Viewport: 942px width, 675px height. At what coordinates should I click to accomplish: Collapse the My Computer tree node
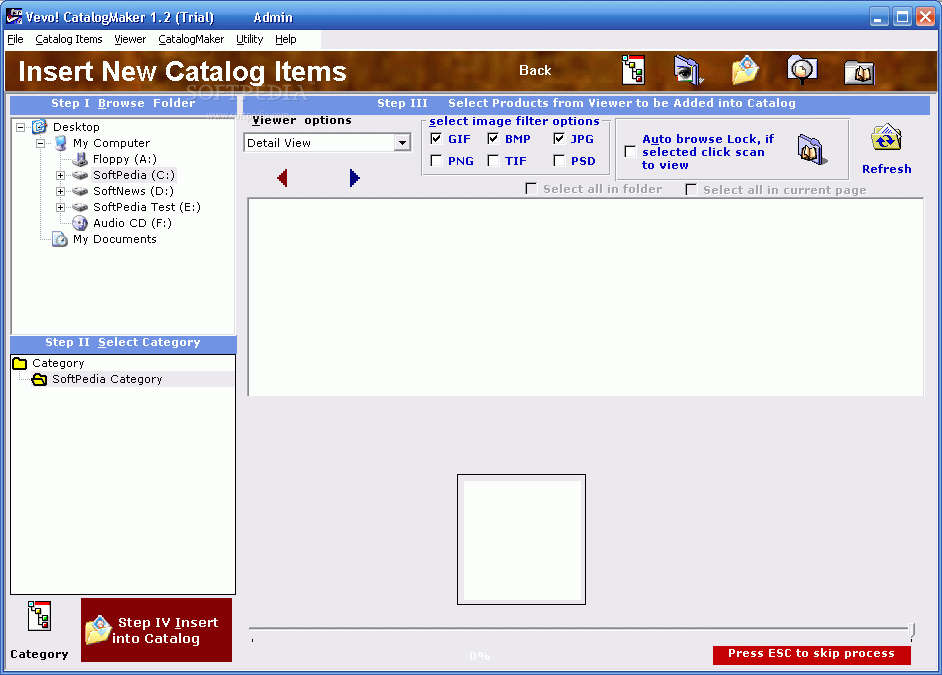41,144
